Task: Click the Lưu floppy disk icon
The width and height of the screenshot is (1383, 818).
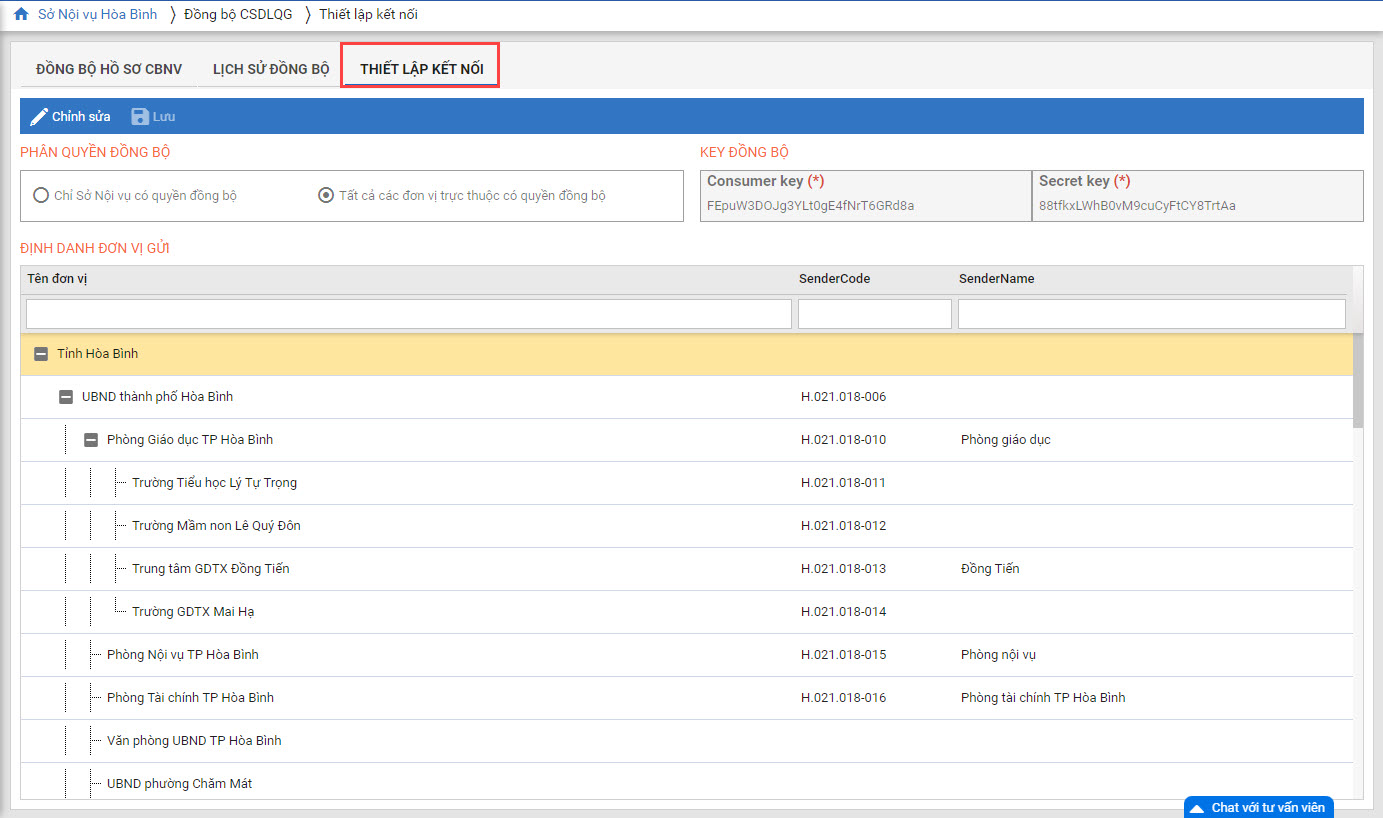Action: pyautogui.click(x=140, y=117)
